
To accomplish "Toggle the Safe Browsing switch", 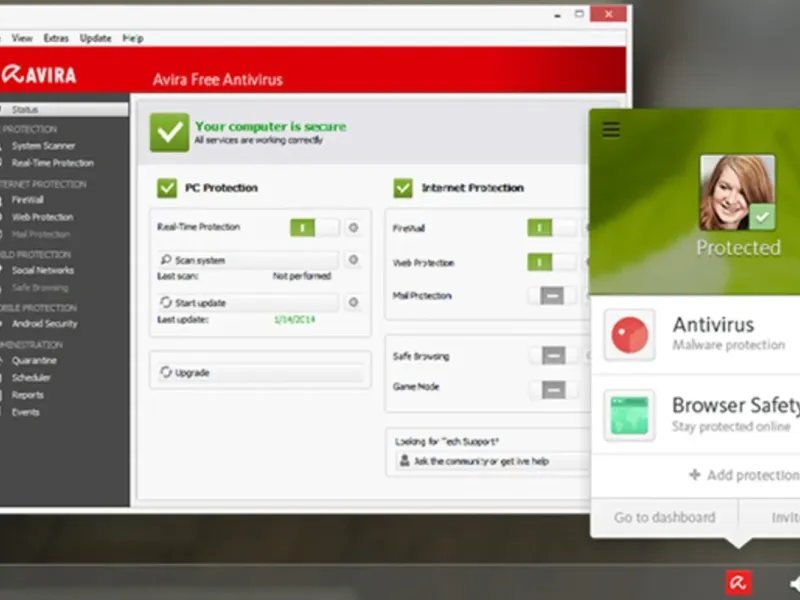I will pyautogui.click(x=554, y=356).
